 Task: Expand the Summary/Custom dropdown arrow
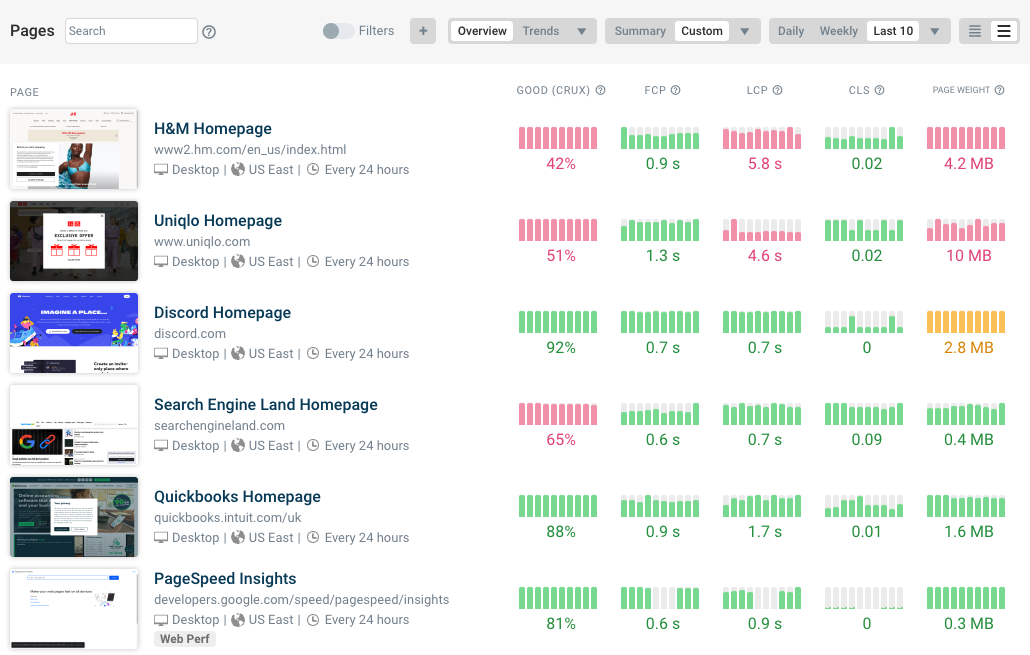click(x=745, y=31)
